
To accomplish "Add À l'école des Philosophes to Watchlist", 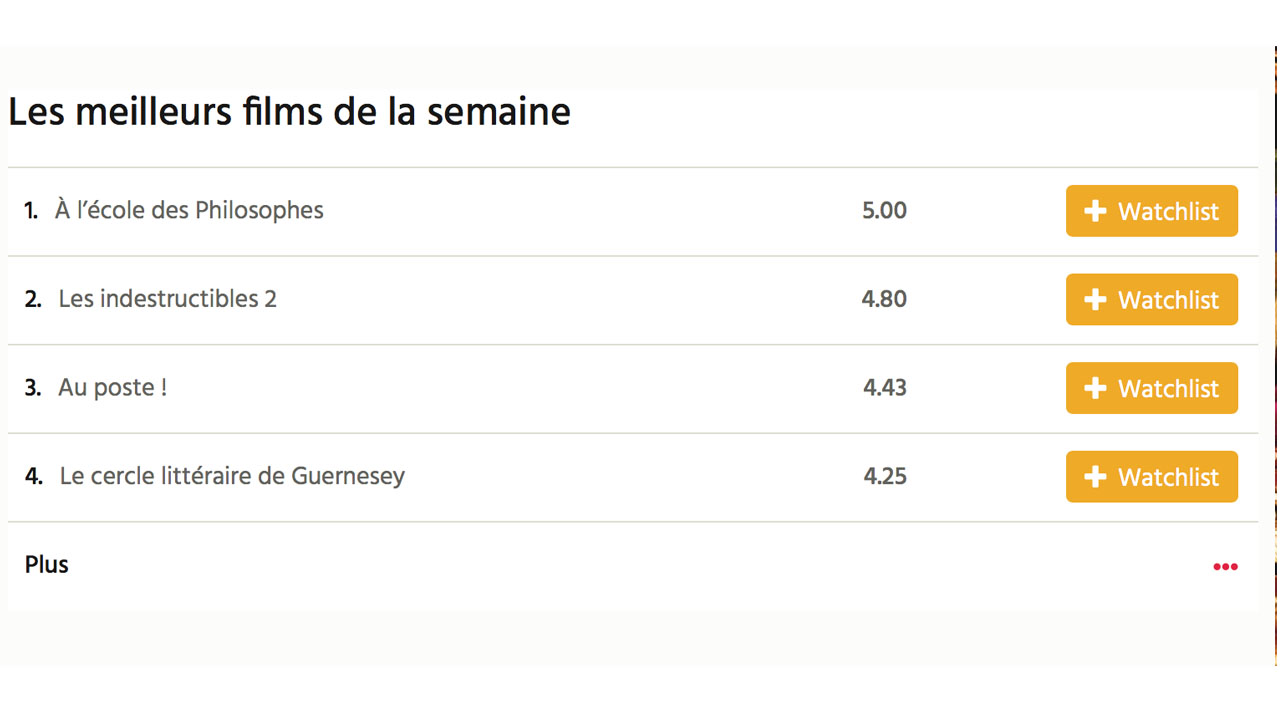I will click(1152, 211).
